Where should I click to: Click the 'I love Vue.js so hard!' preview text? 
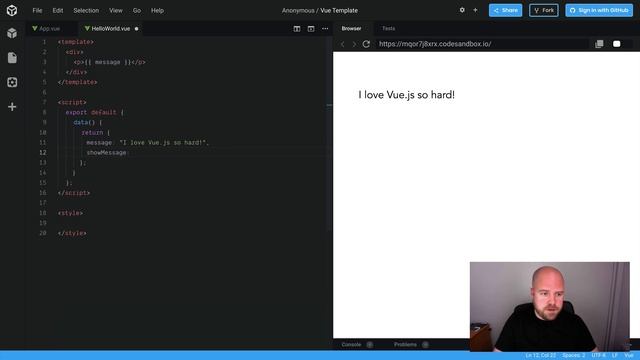(x=407, y=95)
